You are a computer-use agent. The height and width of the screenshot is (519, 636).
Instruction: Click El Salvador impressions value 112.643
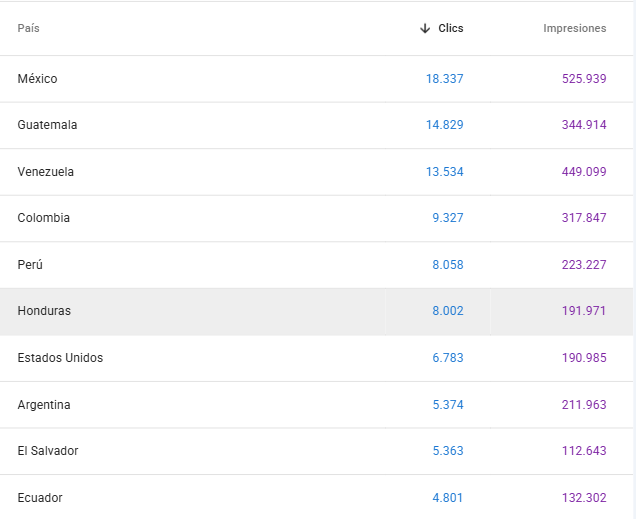(x=584, y=451)
